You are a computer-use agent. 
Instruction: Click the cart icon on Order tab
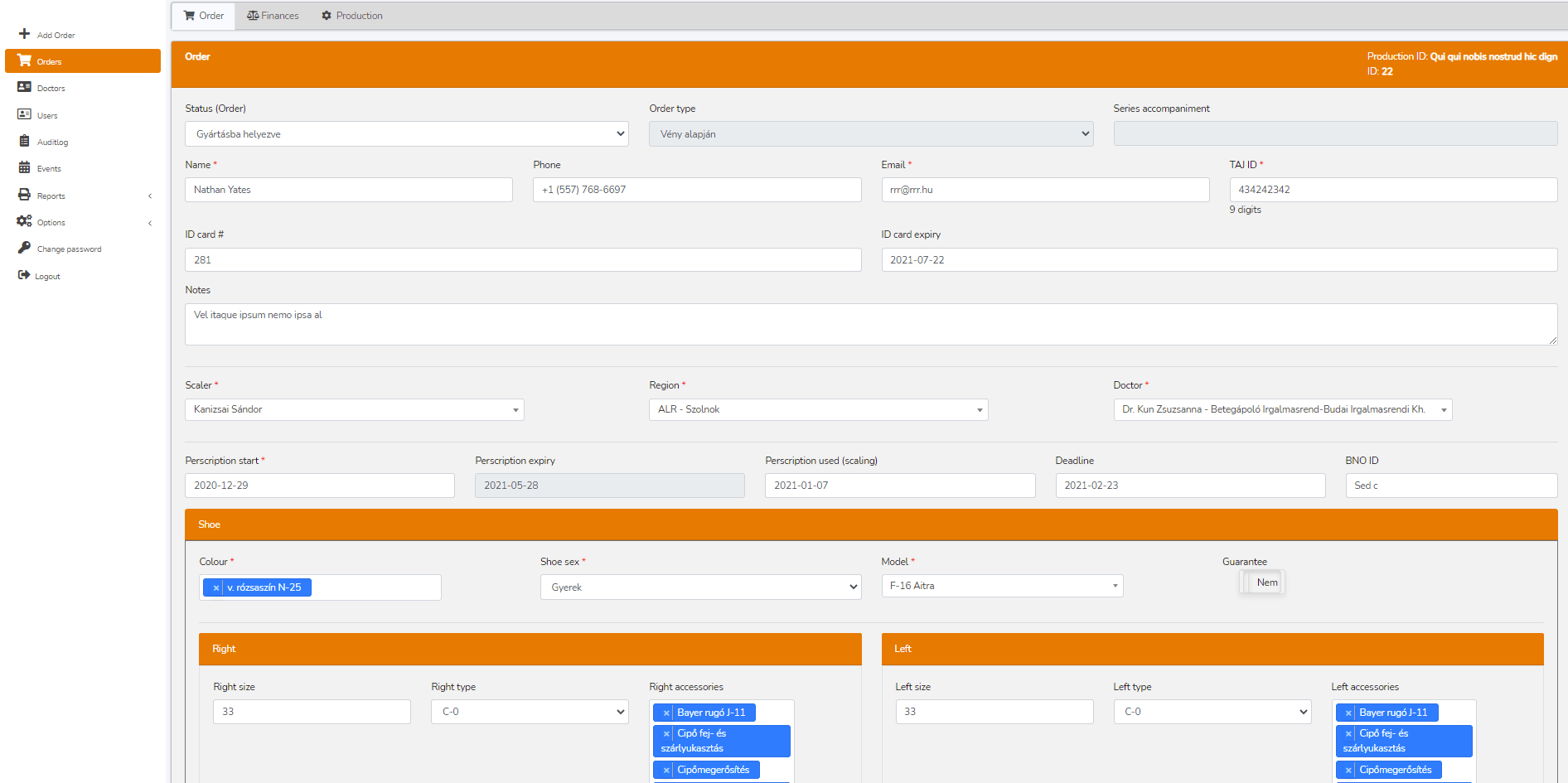pos(189,16)
